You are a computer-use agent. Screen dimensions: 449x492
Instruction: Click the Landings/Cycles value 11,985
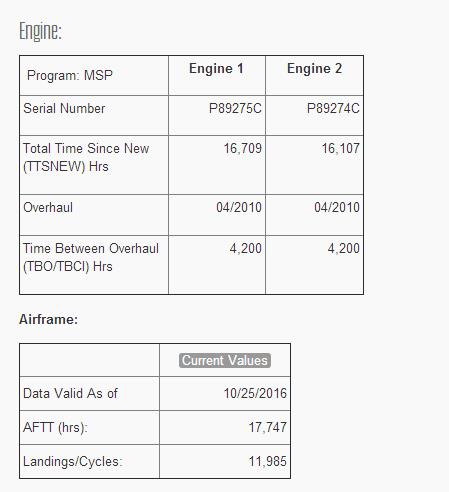tap(268, 462)
